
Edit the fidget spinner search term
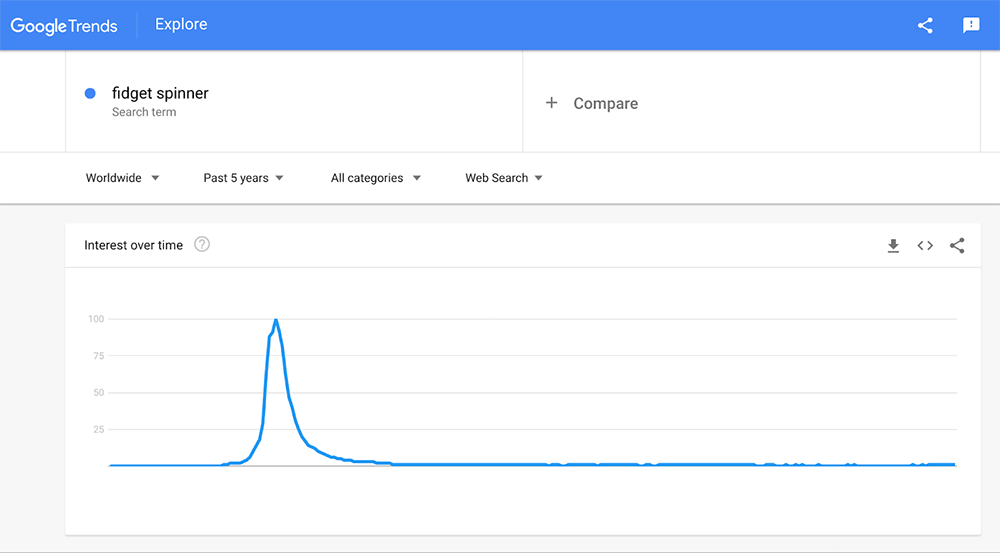click(160, 93)
